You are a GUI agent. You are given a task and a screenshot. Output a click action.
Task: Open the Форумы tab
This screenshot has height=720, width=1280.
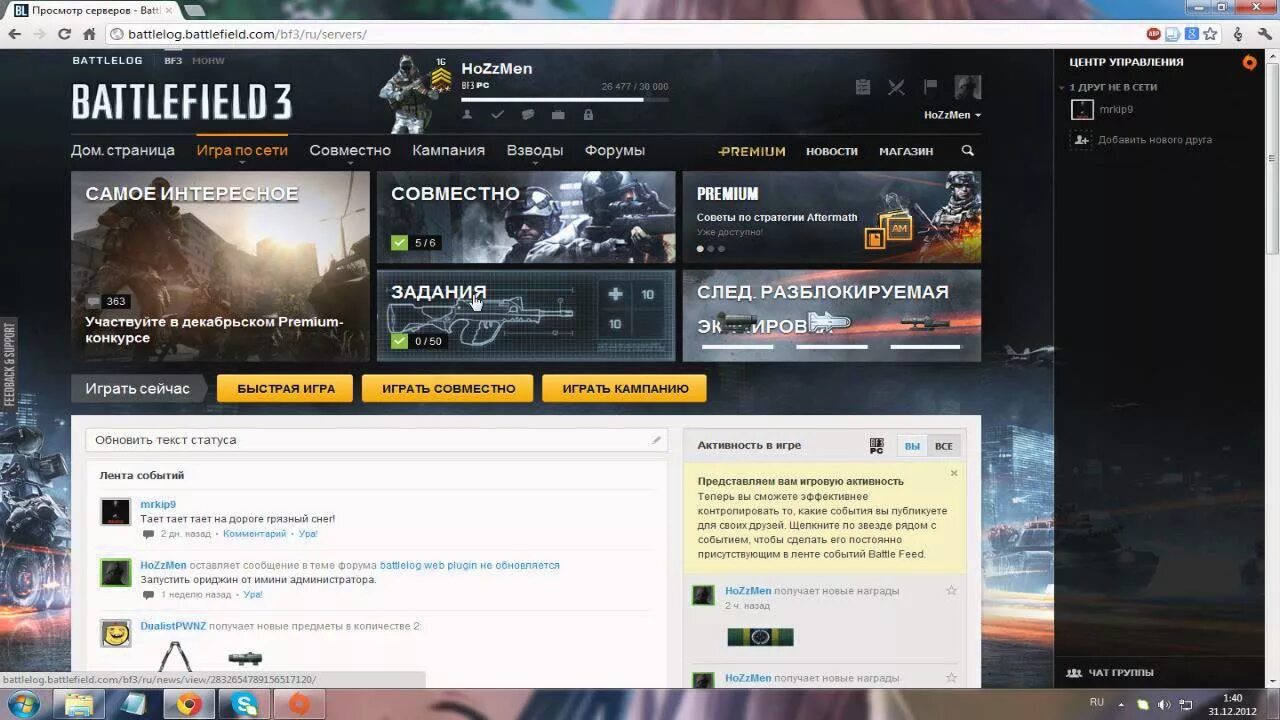[x=615, y=151]
